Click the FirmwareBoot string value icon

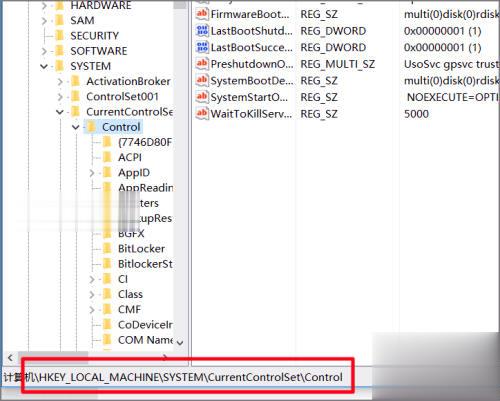click(202, 14)
